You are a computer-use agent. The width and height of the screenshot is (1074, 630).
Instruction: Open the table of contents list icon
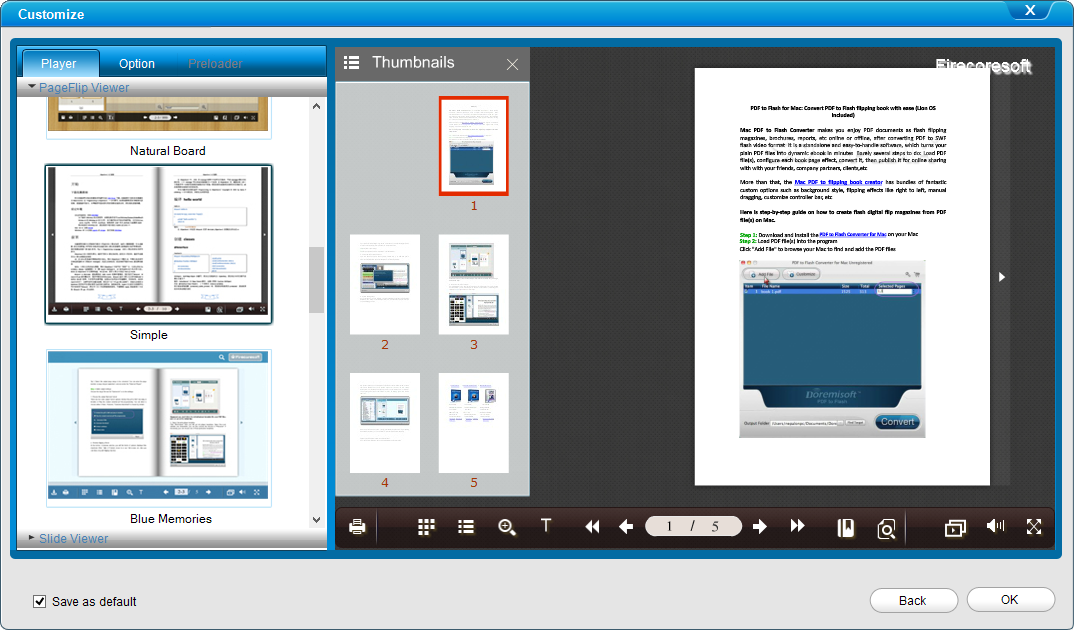[466, 527]
